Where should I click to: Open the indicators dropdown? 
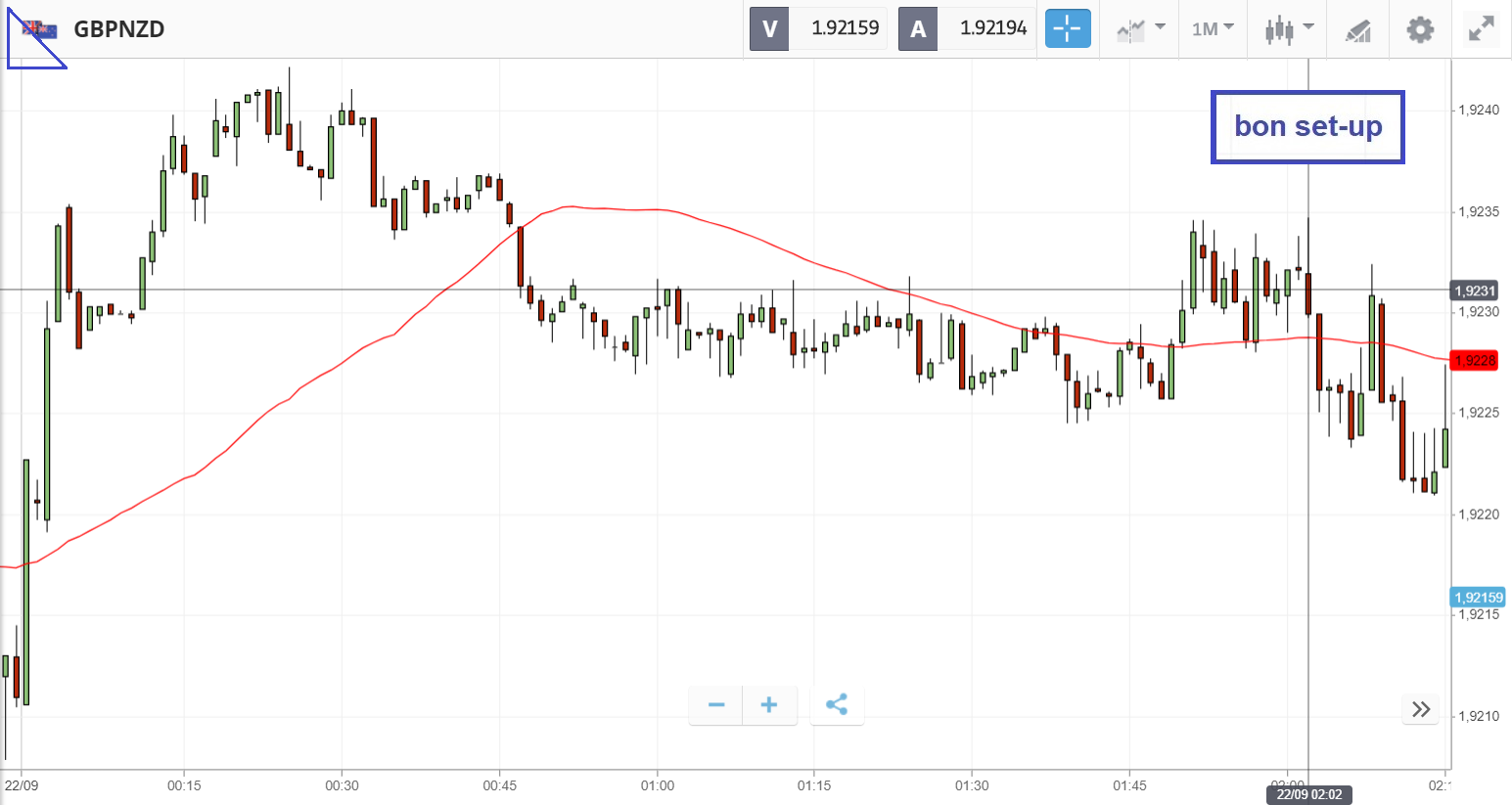point(1140,28)
